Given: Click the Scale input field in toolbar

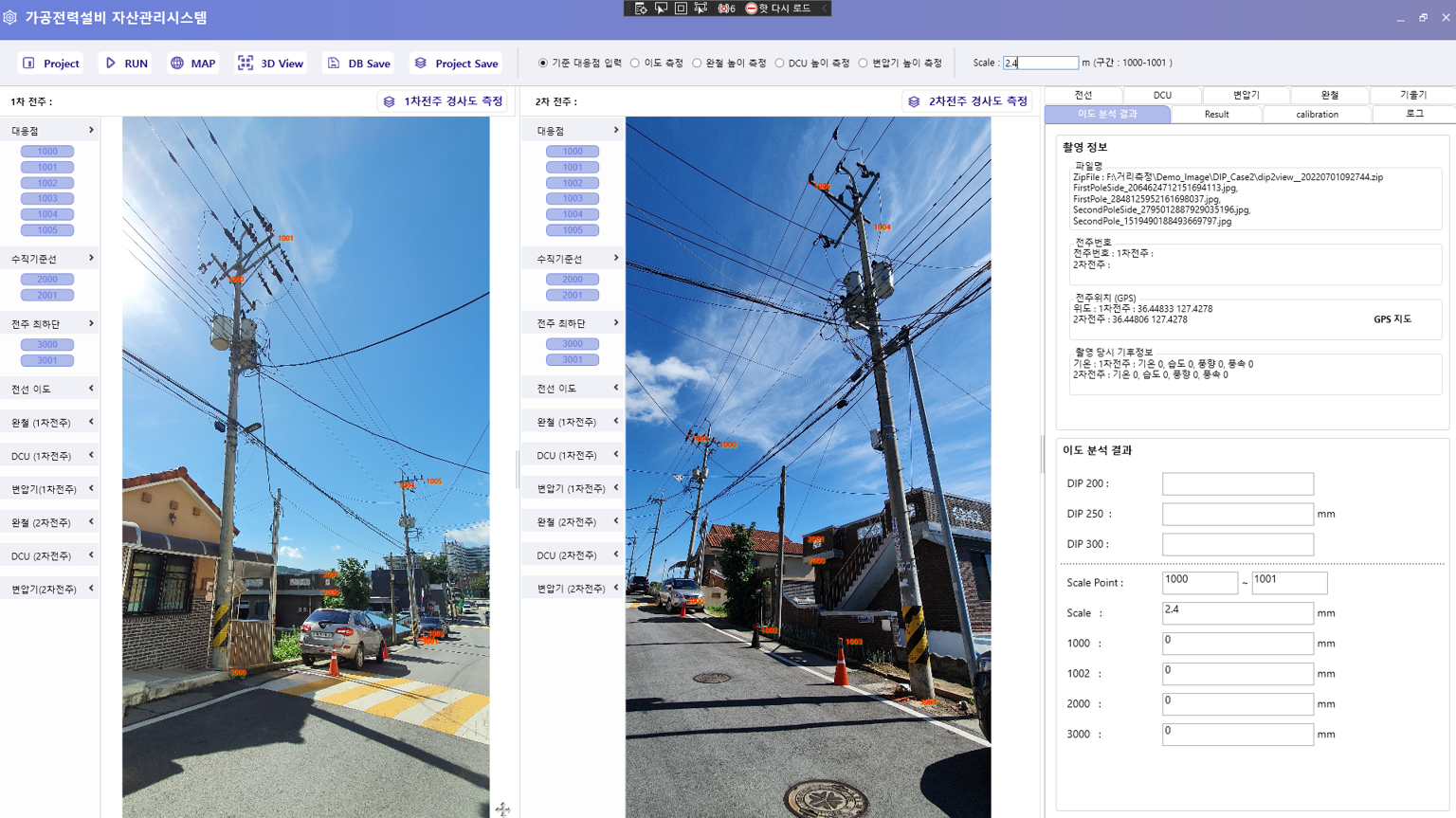Looking at the screenshot, I should [1040, 64].
